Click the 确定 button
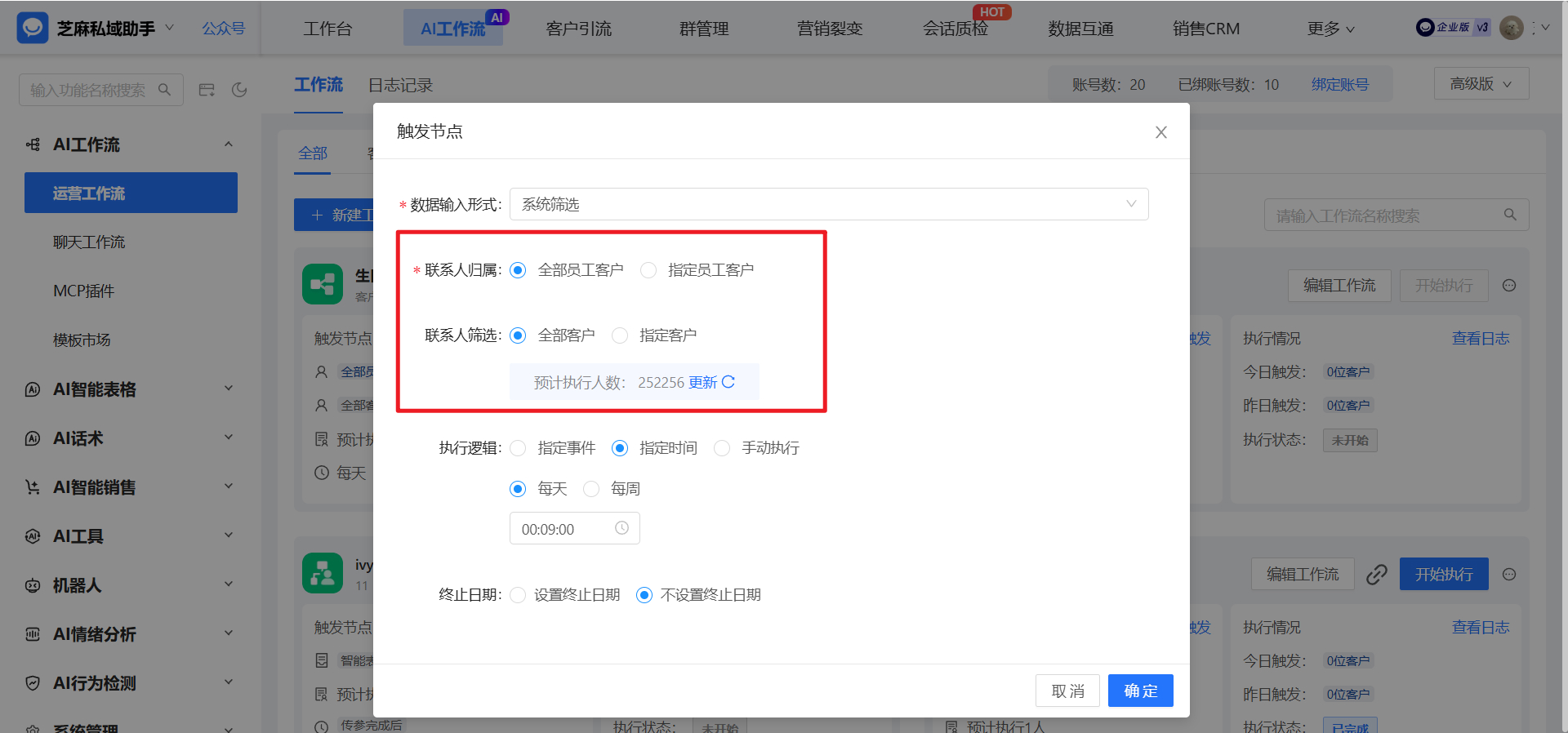The width and height of the screenshot is (1568, 733). 1141,691
